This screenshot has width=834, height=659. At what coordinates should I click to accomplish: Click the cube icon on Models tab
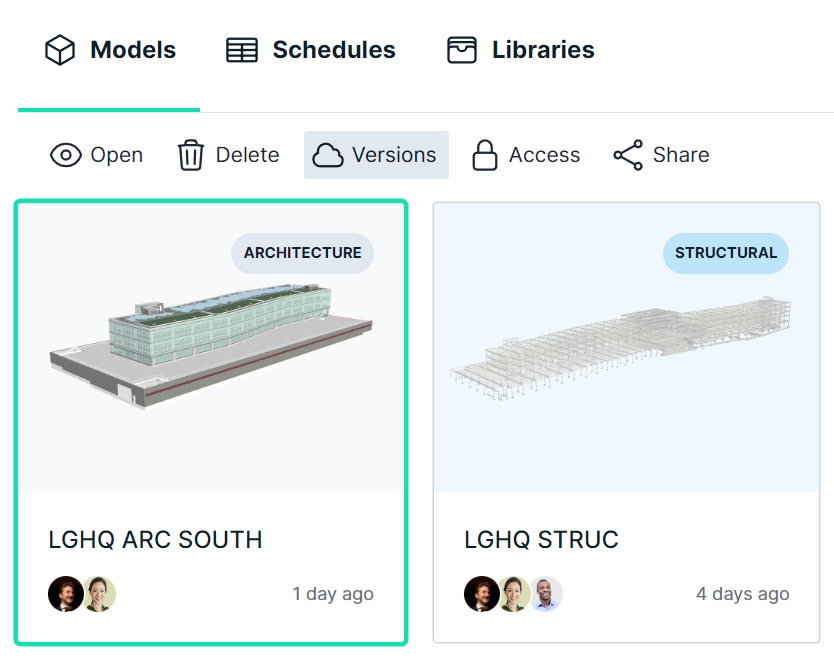point(61,50)
